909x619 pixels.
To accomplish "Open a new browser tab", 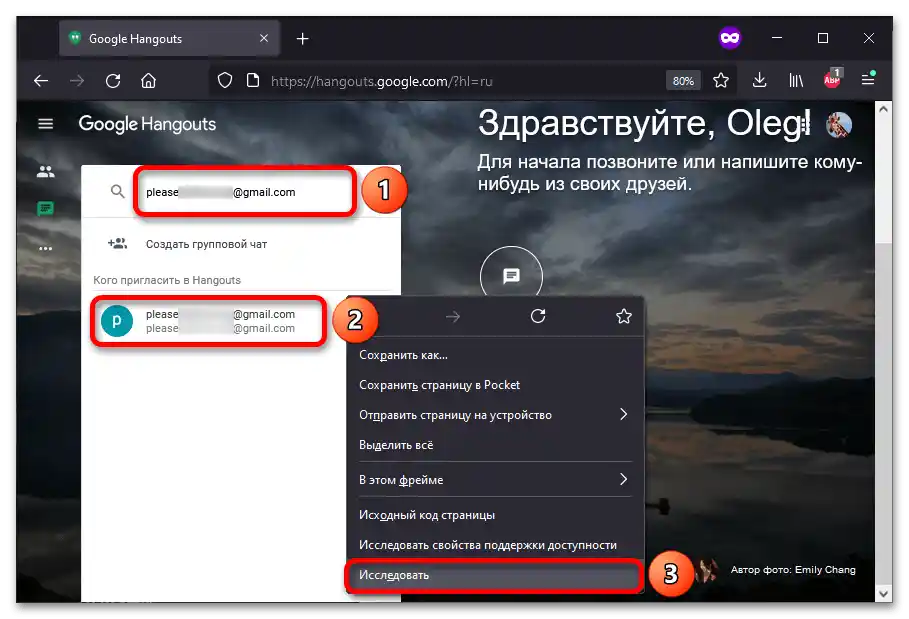I will (x=302, y=38).
